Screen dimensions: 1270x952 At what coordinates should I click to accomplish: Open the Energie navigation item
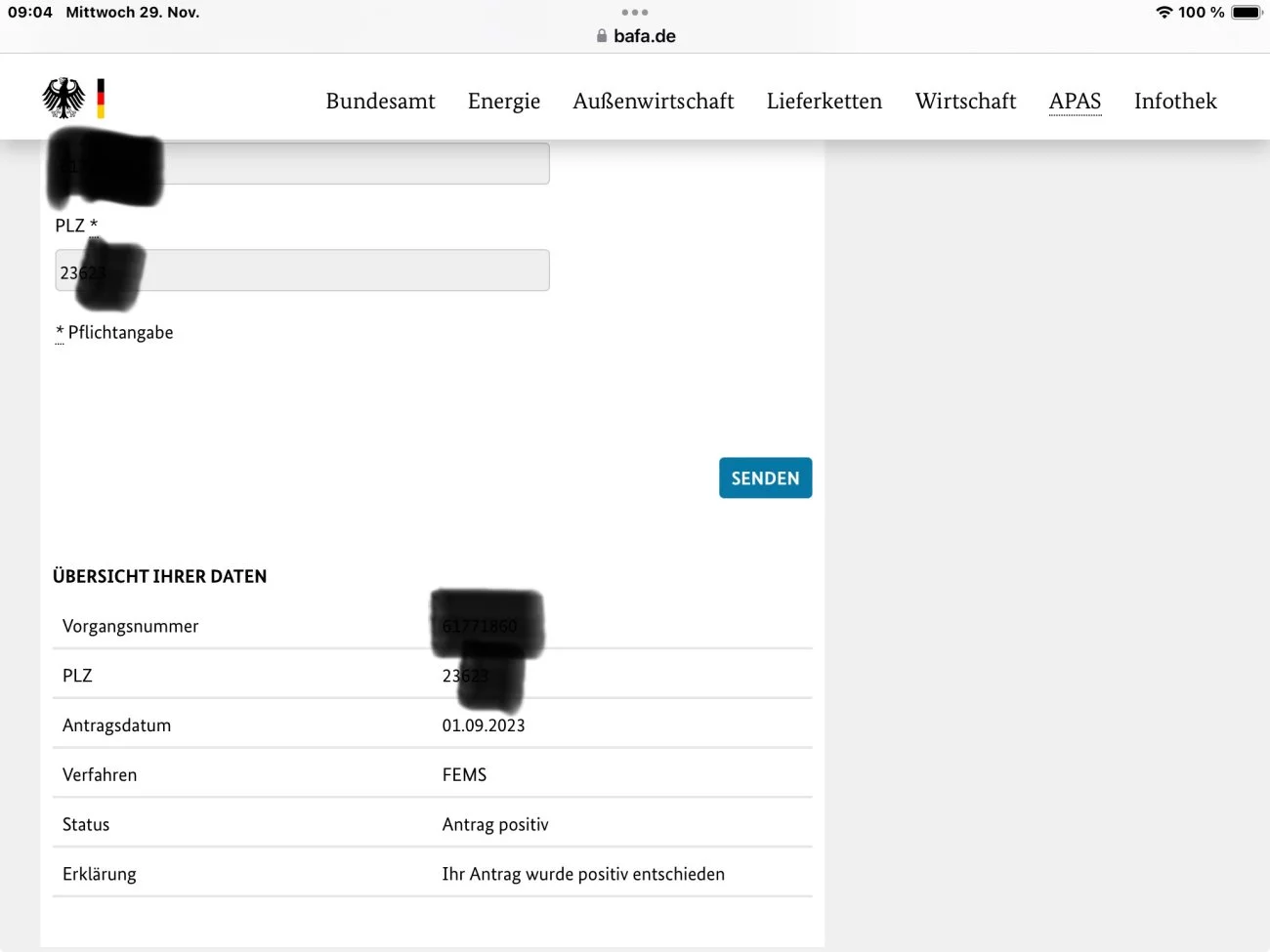coord(503,102)
